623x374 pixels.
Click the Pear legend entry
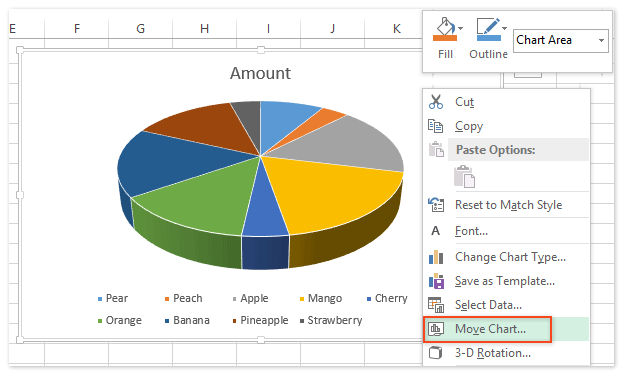(113, 298)
